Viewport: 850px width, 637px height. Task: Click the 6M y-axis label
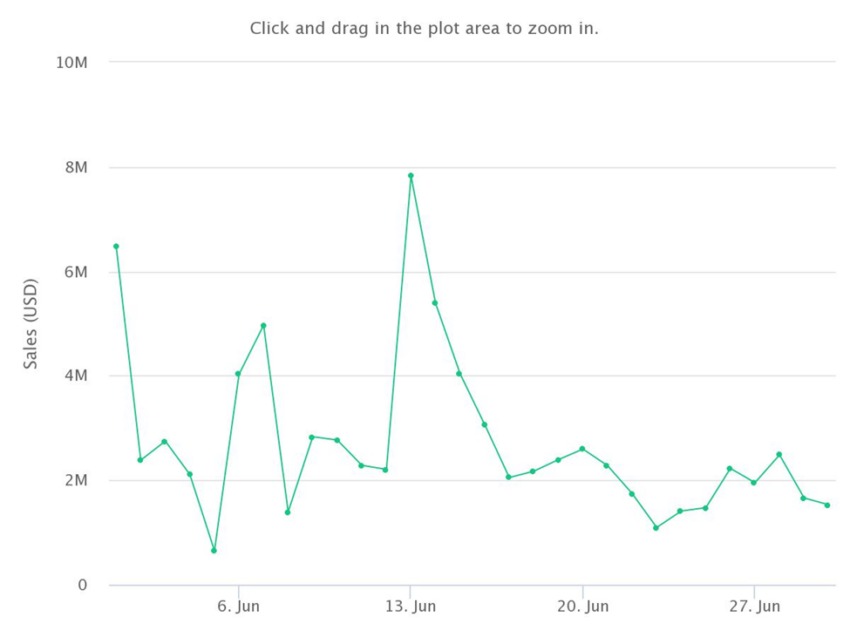click(76, 272)
